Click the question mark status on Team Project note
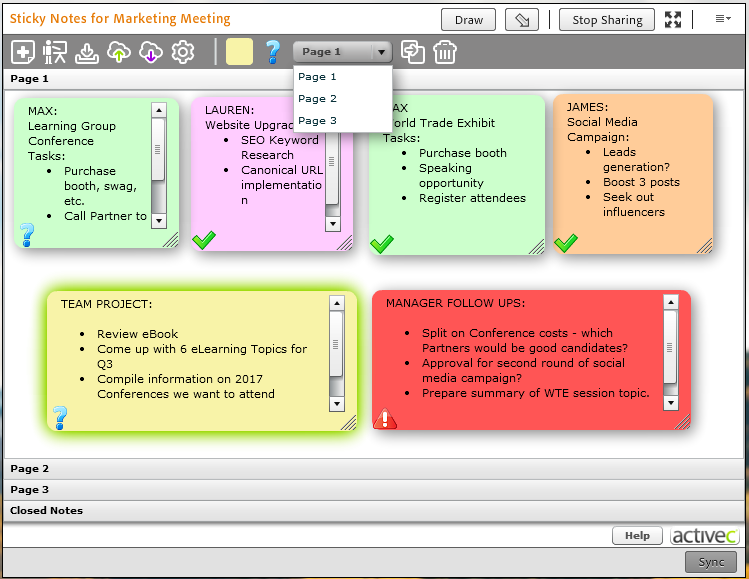The height and width of the screenshot is (579, 749). pyautogui.click(x=60, y=417)
